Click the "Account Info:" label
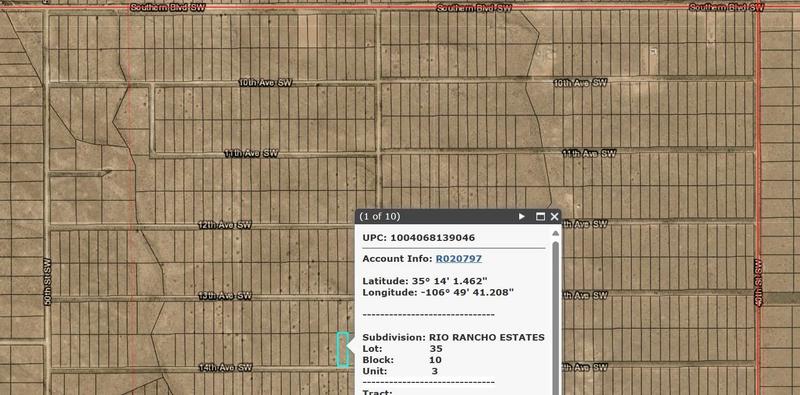Viewport: 800px width, 395px height. click(x=397, y=259)
